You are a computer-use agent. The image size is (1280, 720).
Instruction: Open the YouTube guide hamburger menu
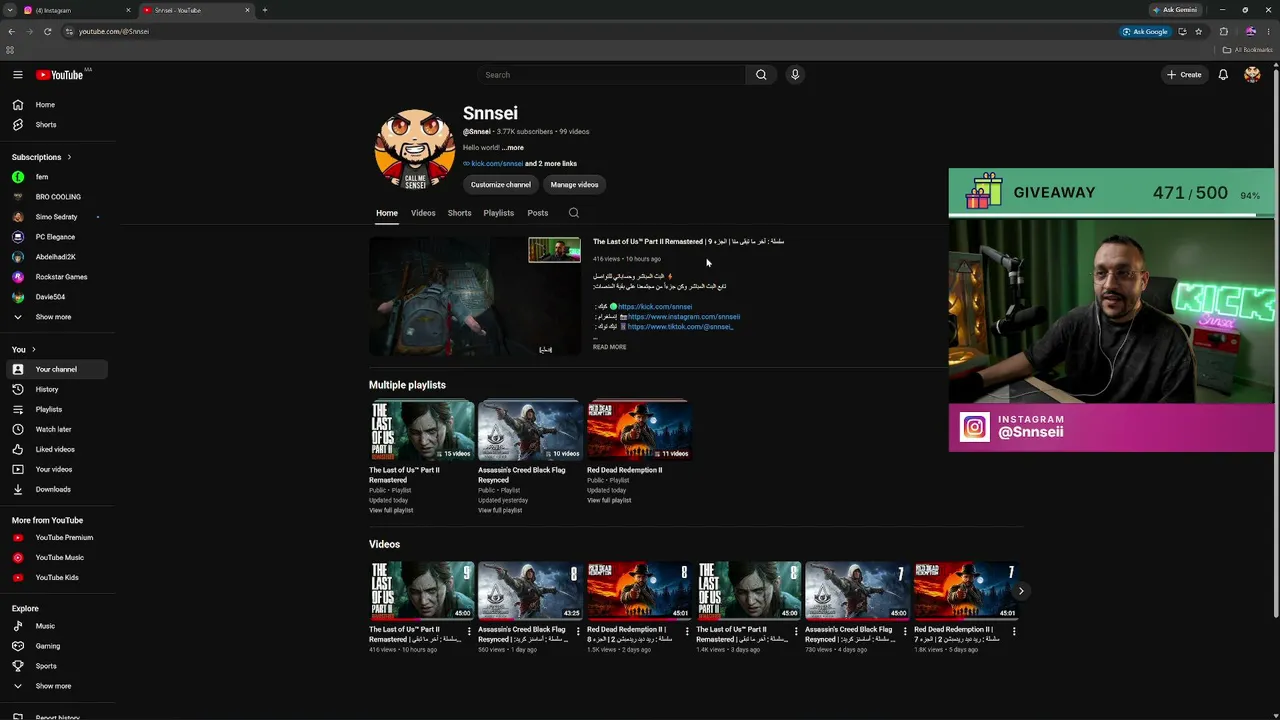click(x=18, y=75)
